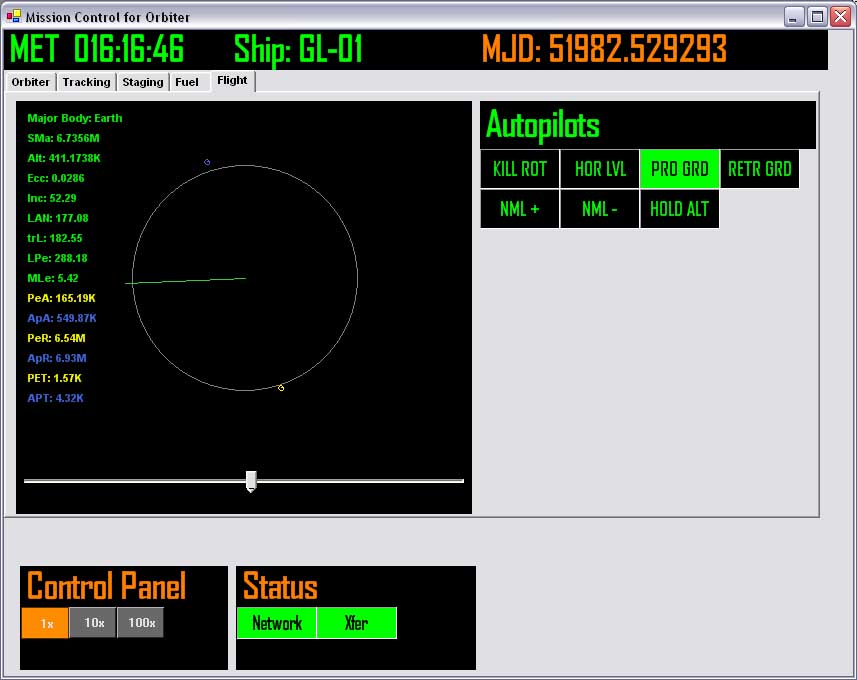Enable the HOR LVL autopilot
This screenshot has height=680, width=857.
click(600, 169)
